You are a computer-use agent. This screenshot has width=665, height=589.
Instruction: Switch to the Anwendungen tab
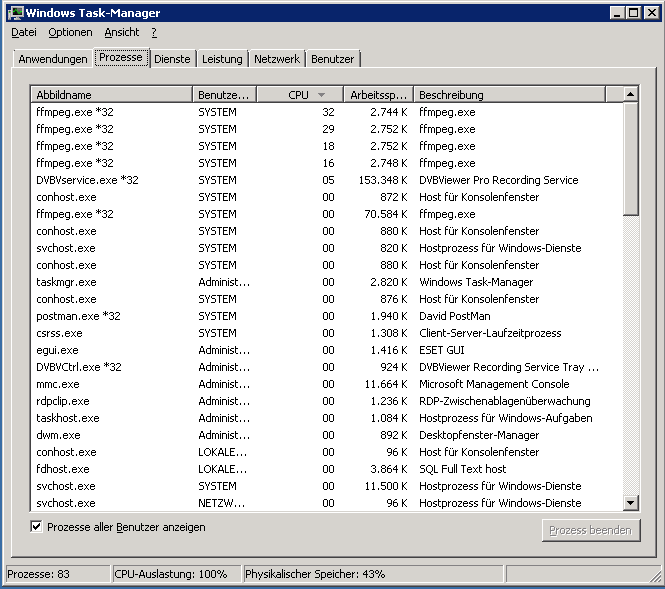point(53,59)
